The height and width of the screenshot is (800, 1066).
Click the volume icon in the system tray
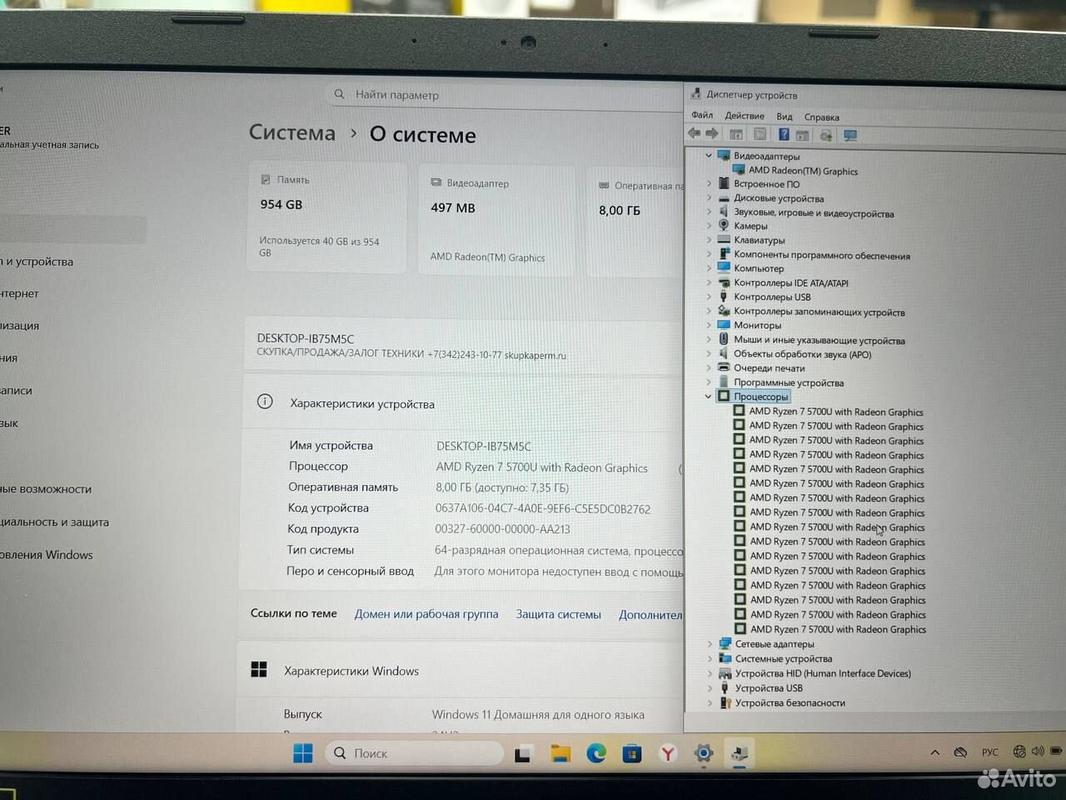[1037, 751]
